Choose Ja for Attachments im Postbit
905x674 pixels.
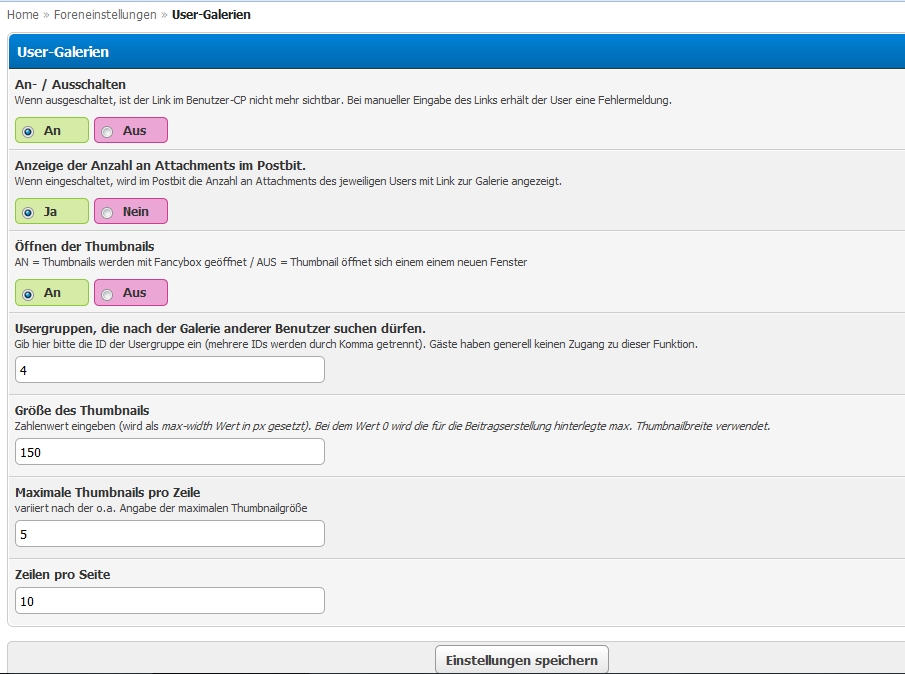(x=52, y=211)
